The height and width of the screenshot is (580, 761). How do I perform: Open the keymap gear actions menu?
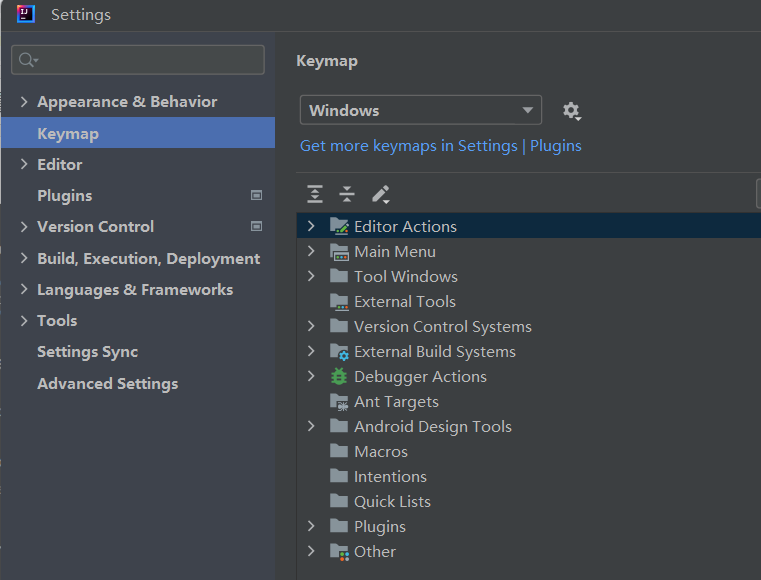(572, 111)
